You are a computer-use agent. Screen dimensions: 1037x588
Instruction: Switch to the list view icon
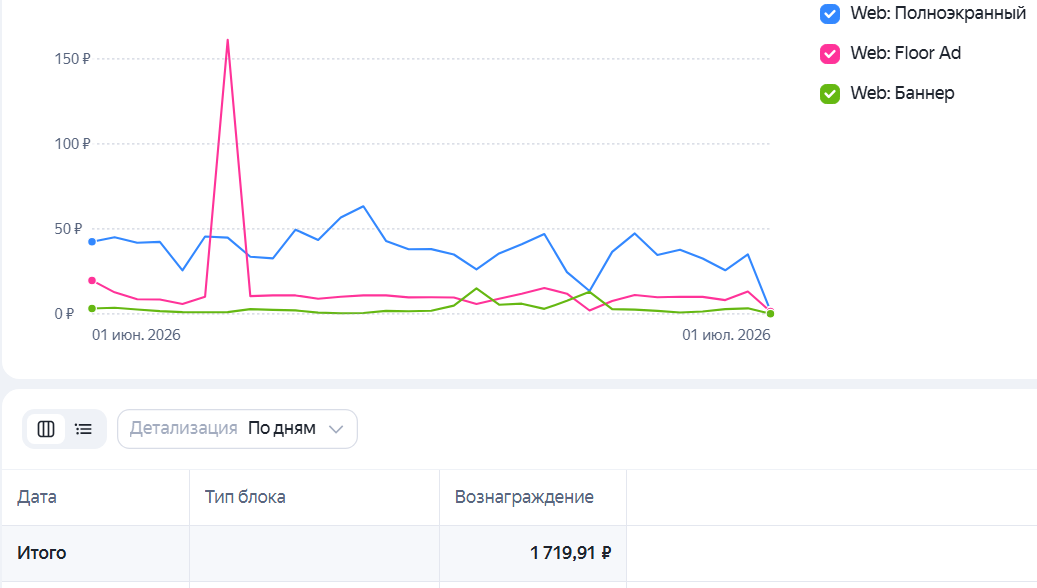click(x=83, y=429)
